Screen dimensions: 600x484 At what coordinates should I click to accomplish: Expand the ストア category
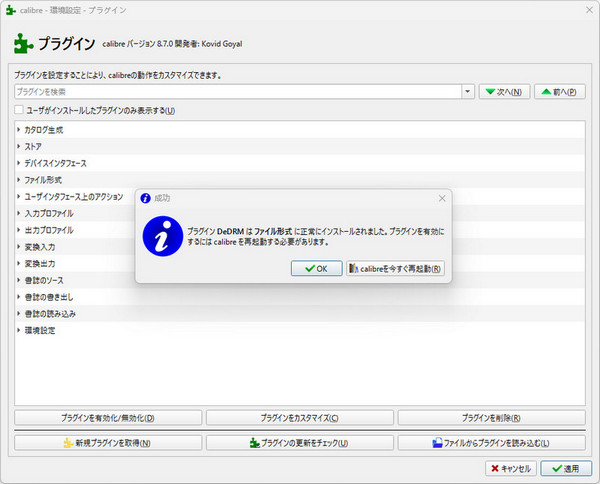18,146
